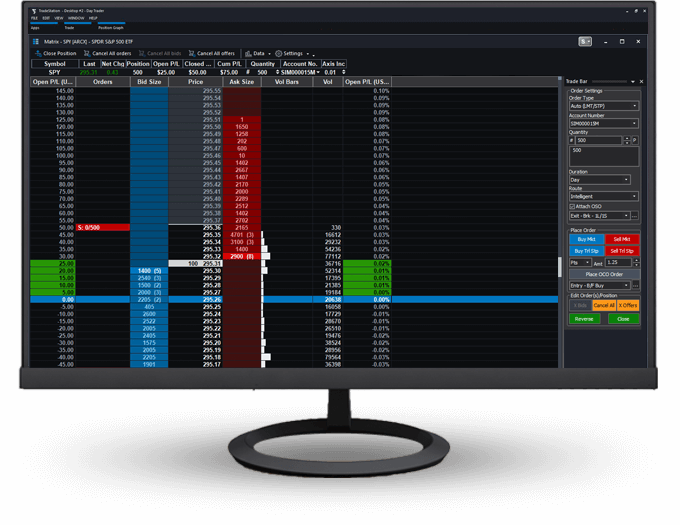
Task: Click the Vol Bars column header
Action: tap(287, 82)
